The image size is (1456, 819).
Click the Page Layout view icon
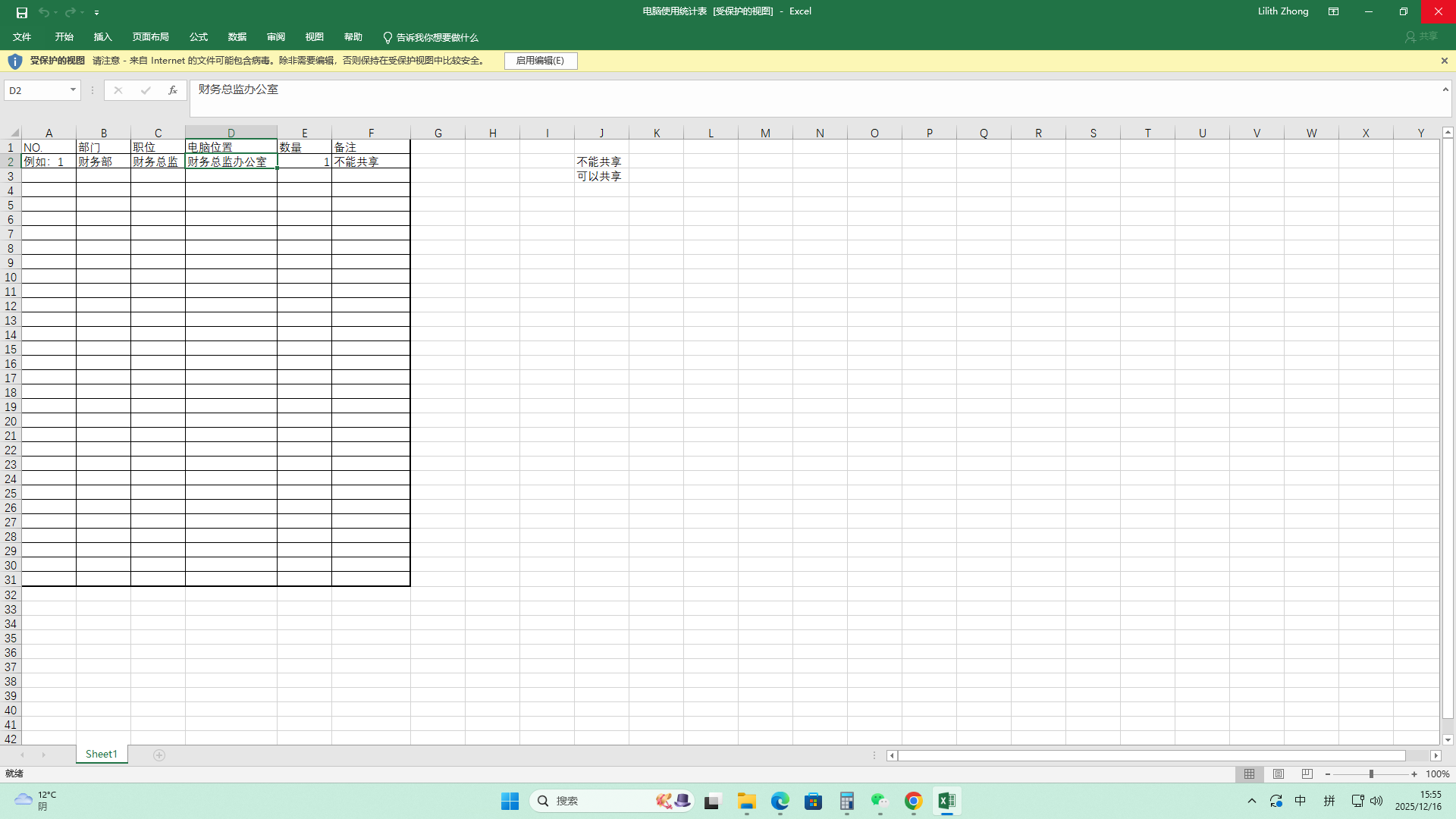[1279, 774]
